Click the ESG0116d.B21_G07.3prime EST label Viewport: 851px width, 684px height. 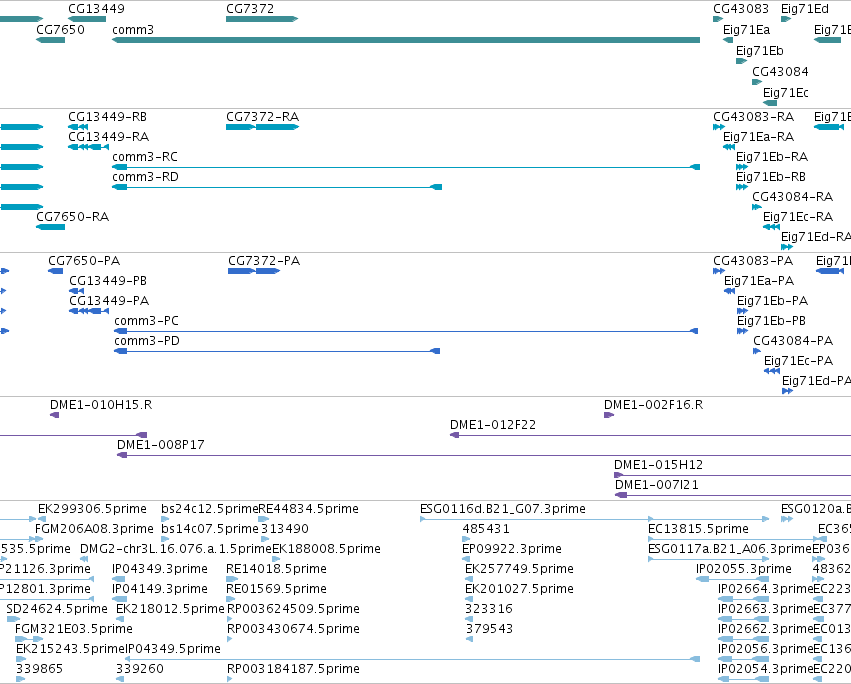pos(503,509)
